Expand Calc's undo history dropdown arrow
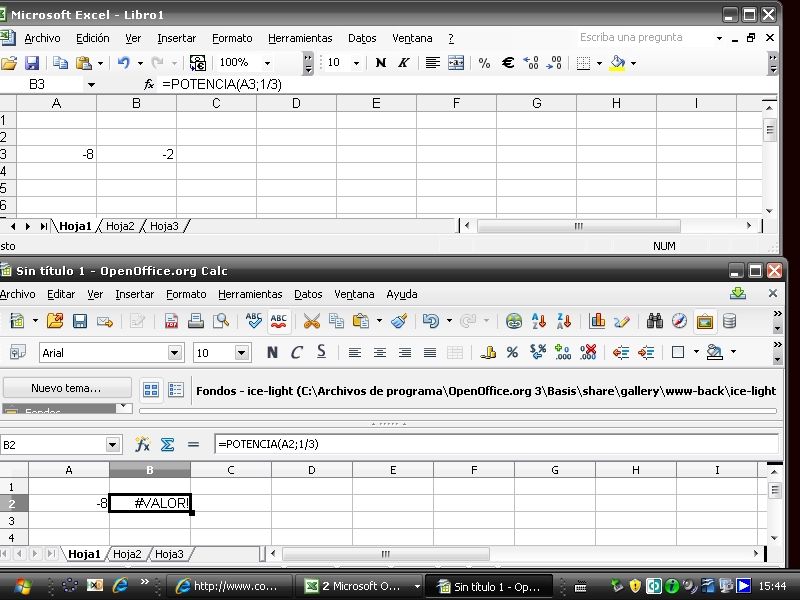800x600 pixels. pyautogui.click(x=449, y=321)
